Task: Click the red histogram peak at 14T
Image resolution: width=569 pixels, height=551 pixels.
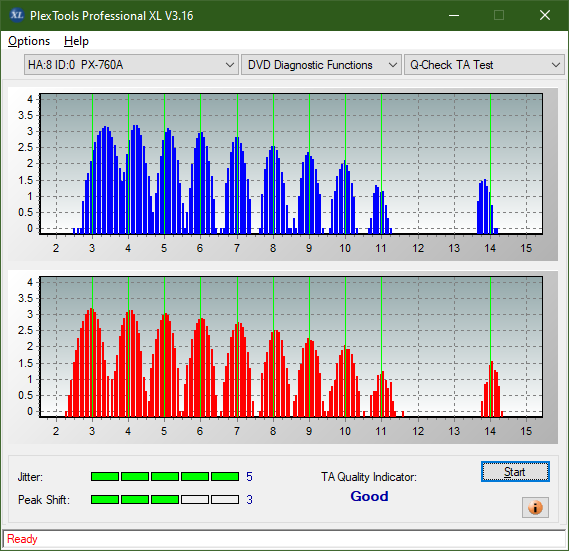Action: (x=492, y=389)
